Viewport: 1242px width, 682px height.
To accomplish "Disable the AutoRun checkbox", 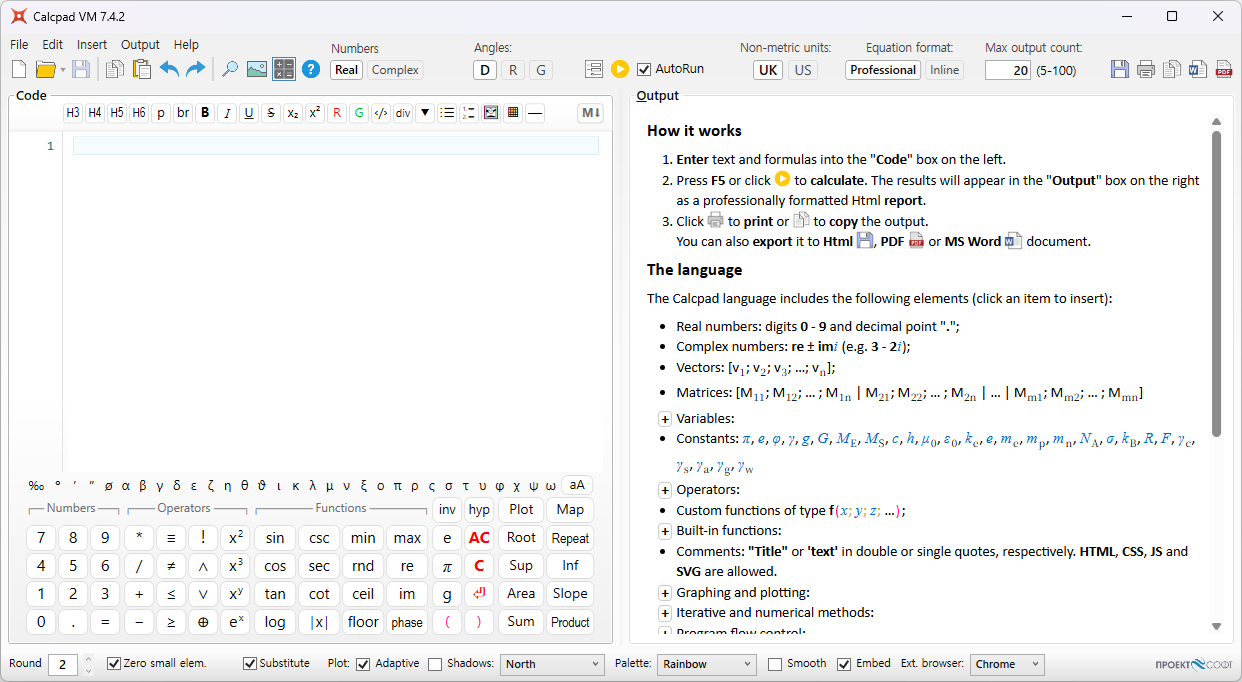I will [644, 69].
